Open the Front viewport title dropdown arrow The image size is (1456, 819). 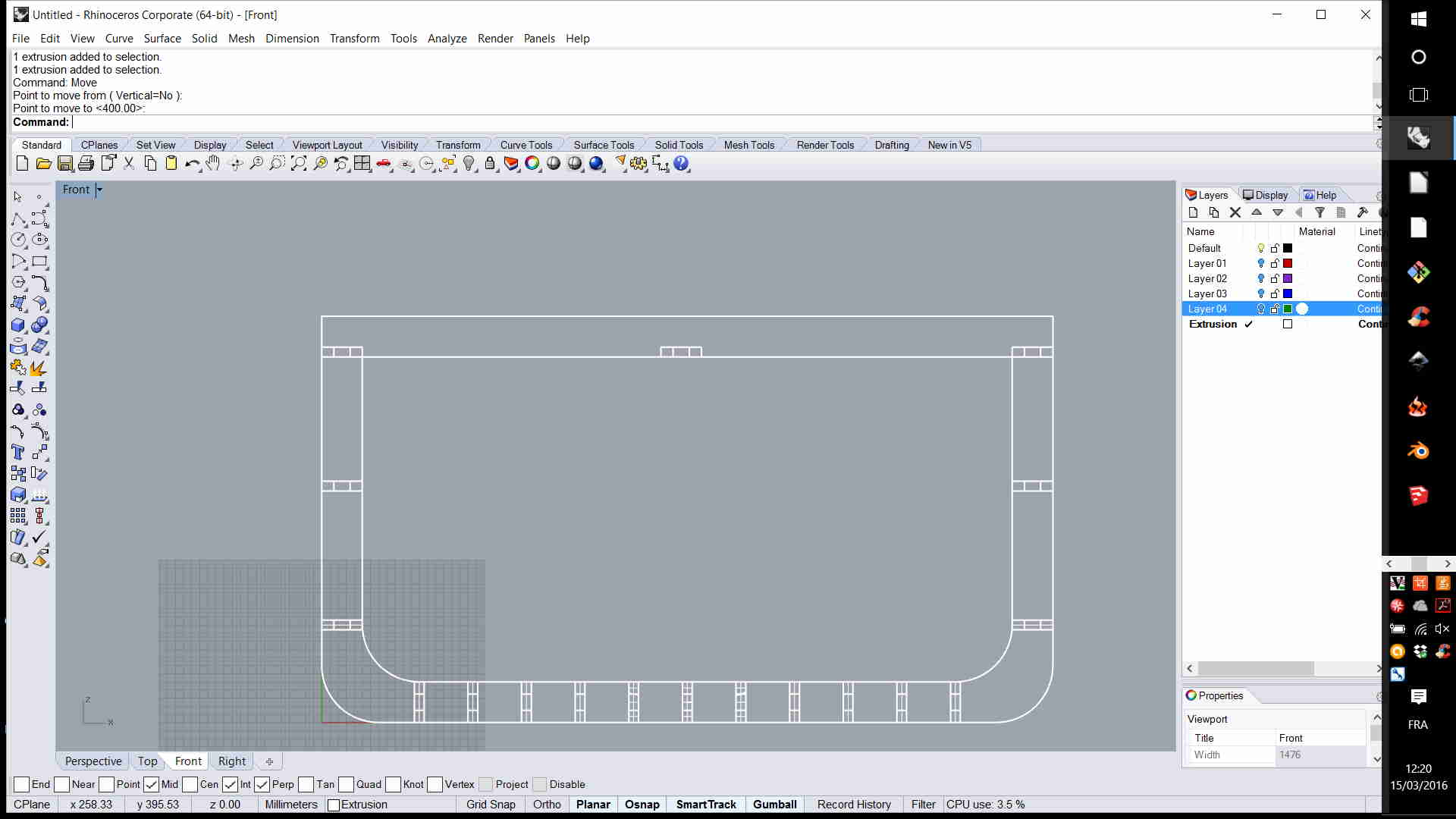[99, 190]
